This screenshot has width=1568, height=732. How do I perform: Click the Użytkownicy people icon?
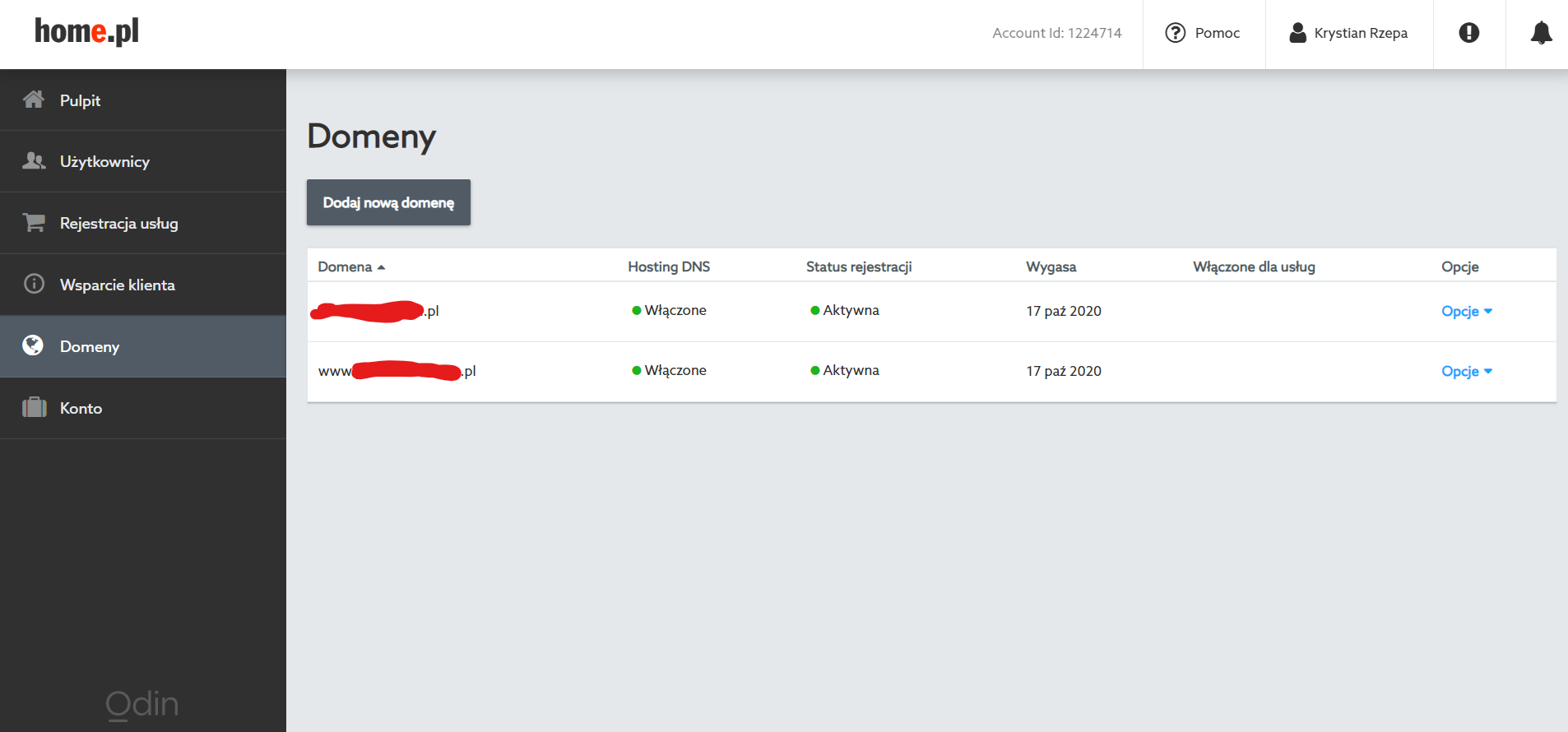(x=34, y=160)
